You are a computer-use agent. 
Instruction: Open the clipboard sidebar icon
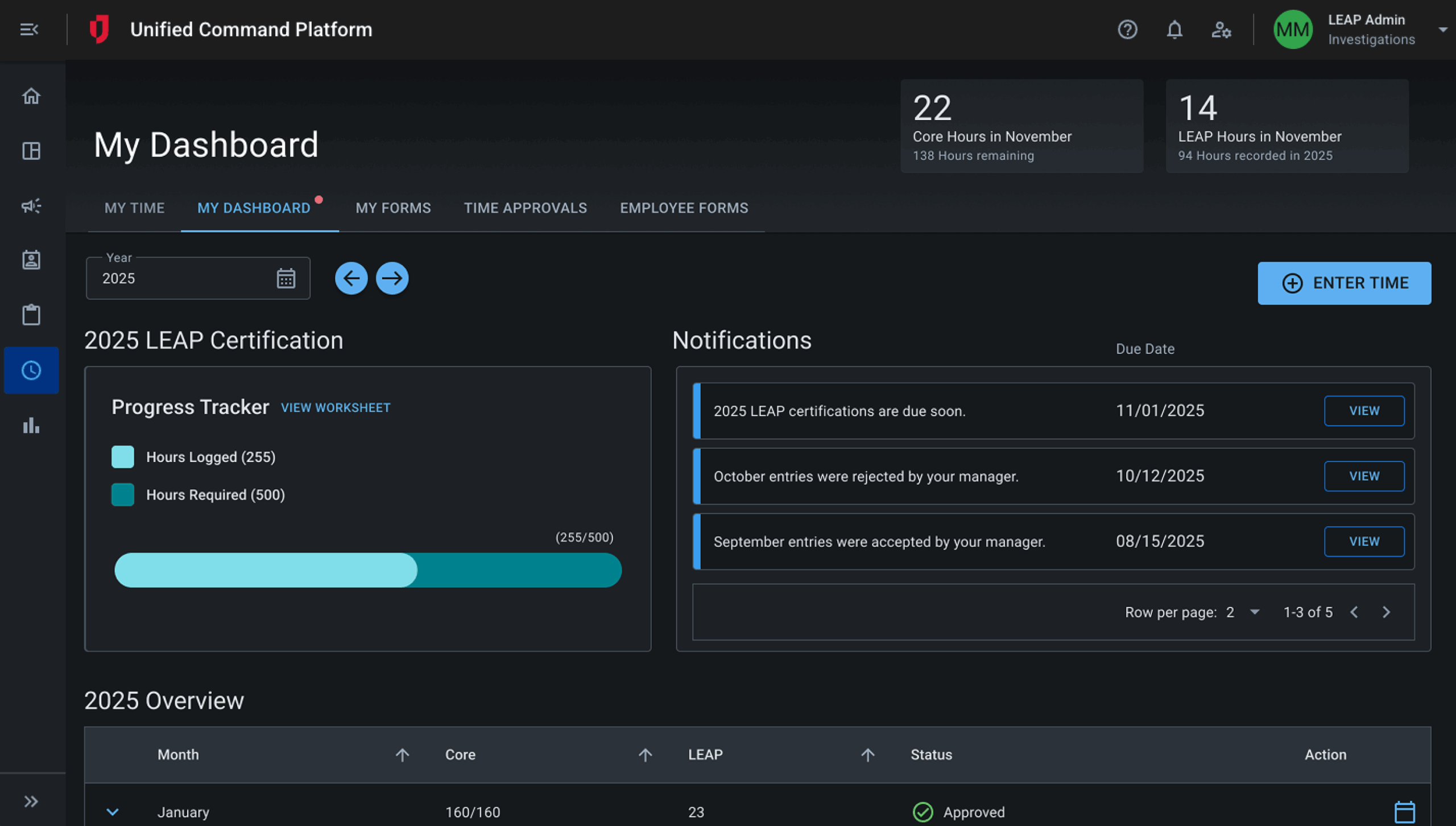coord(31,315)
